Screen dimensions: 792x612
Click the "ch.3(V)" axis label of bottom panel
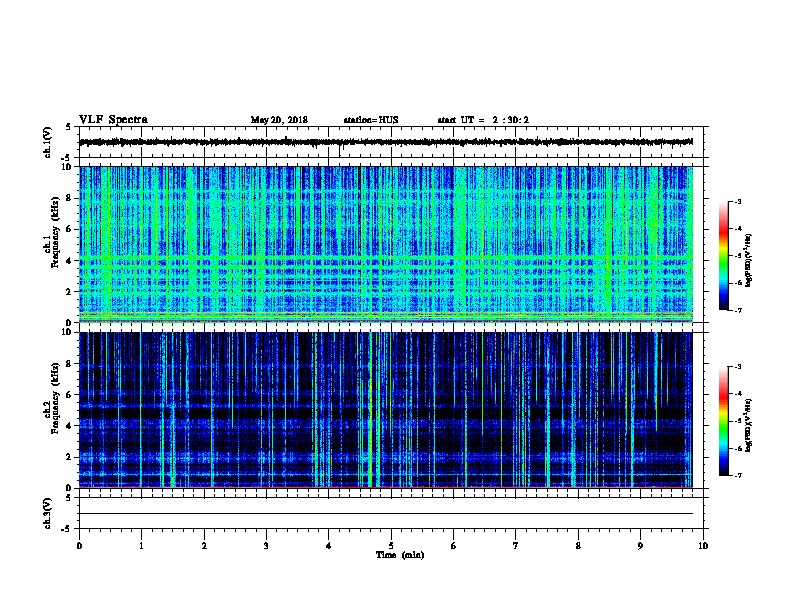pos(48,513)
